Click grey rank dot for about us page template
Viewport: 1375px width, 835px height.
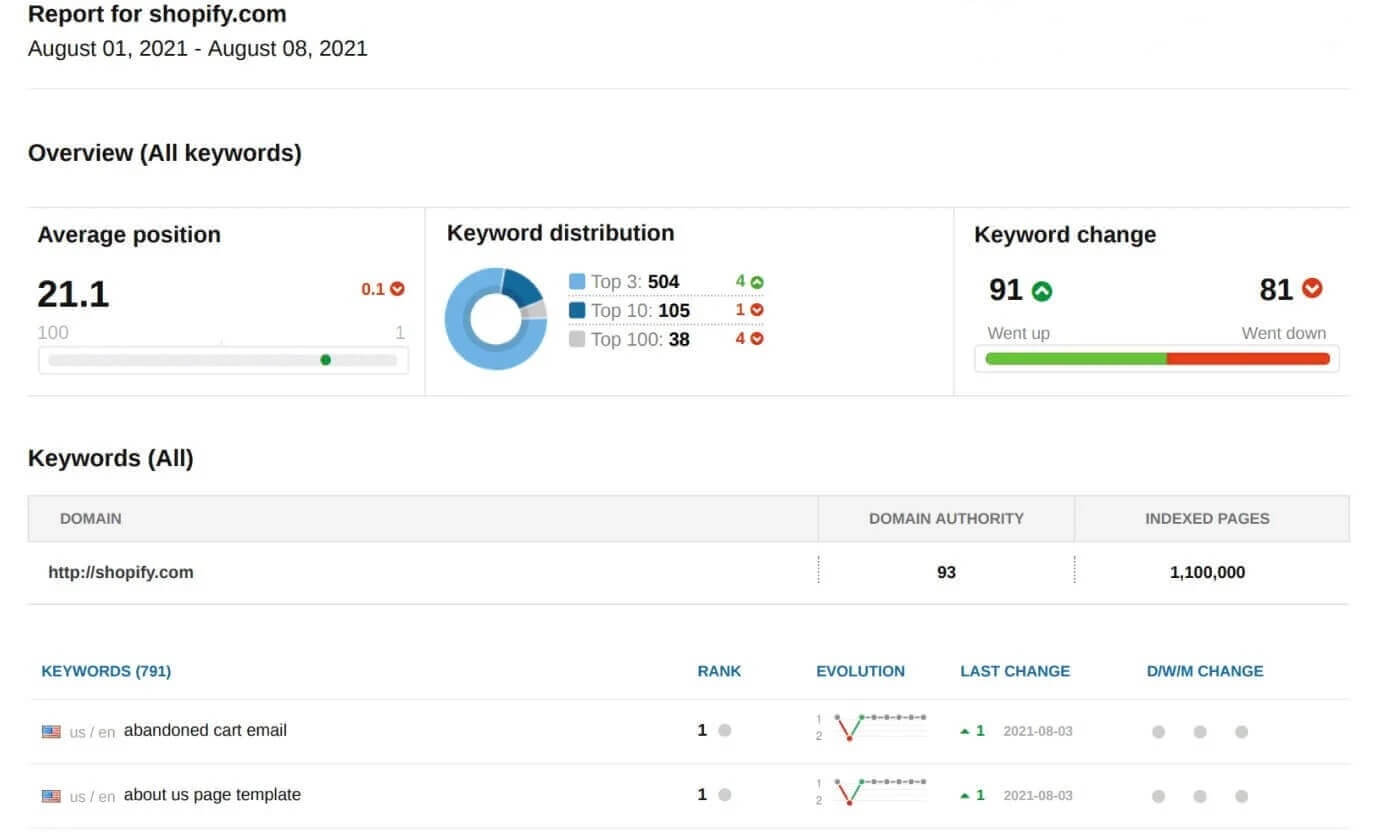pyautogui.click(x=725, y=795)
